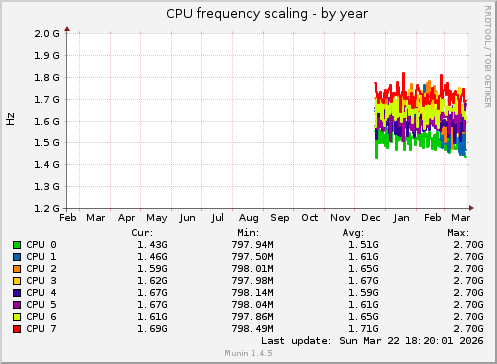The width and height of the screenshot is (497, 364).
Task: Click the '1.5 G' y-axis tick label
Action: click(x=47, y=143)
